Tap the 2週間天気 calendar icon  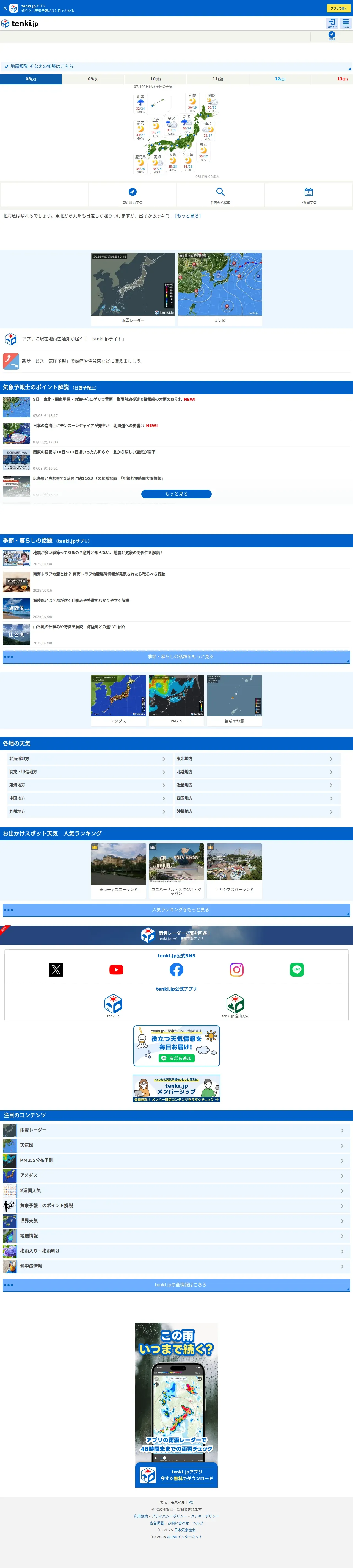click(308, 192)
